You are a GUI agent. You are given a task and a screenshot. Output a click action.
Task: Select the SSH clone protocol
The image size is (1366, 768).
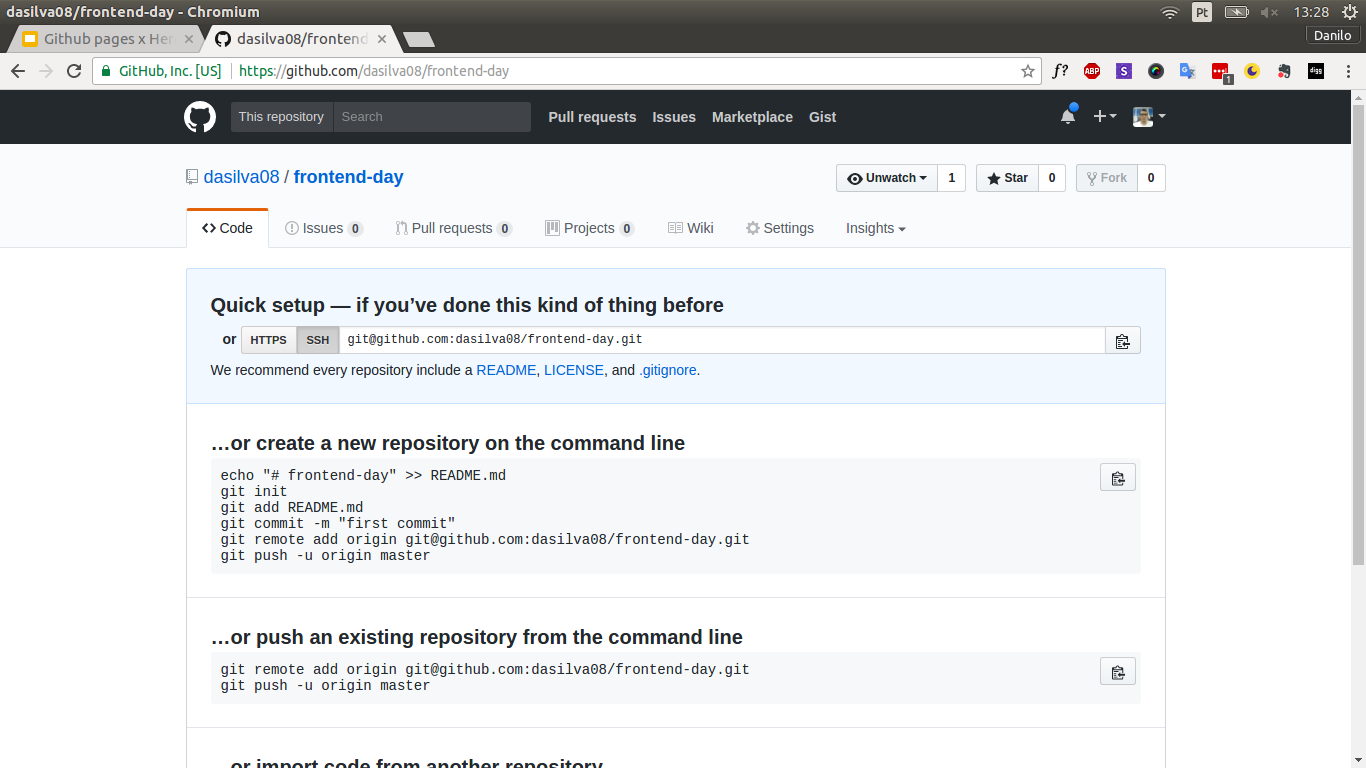click(x=318, y=340)
